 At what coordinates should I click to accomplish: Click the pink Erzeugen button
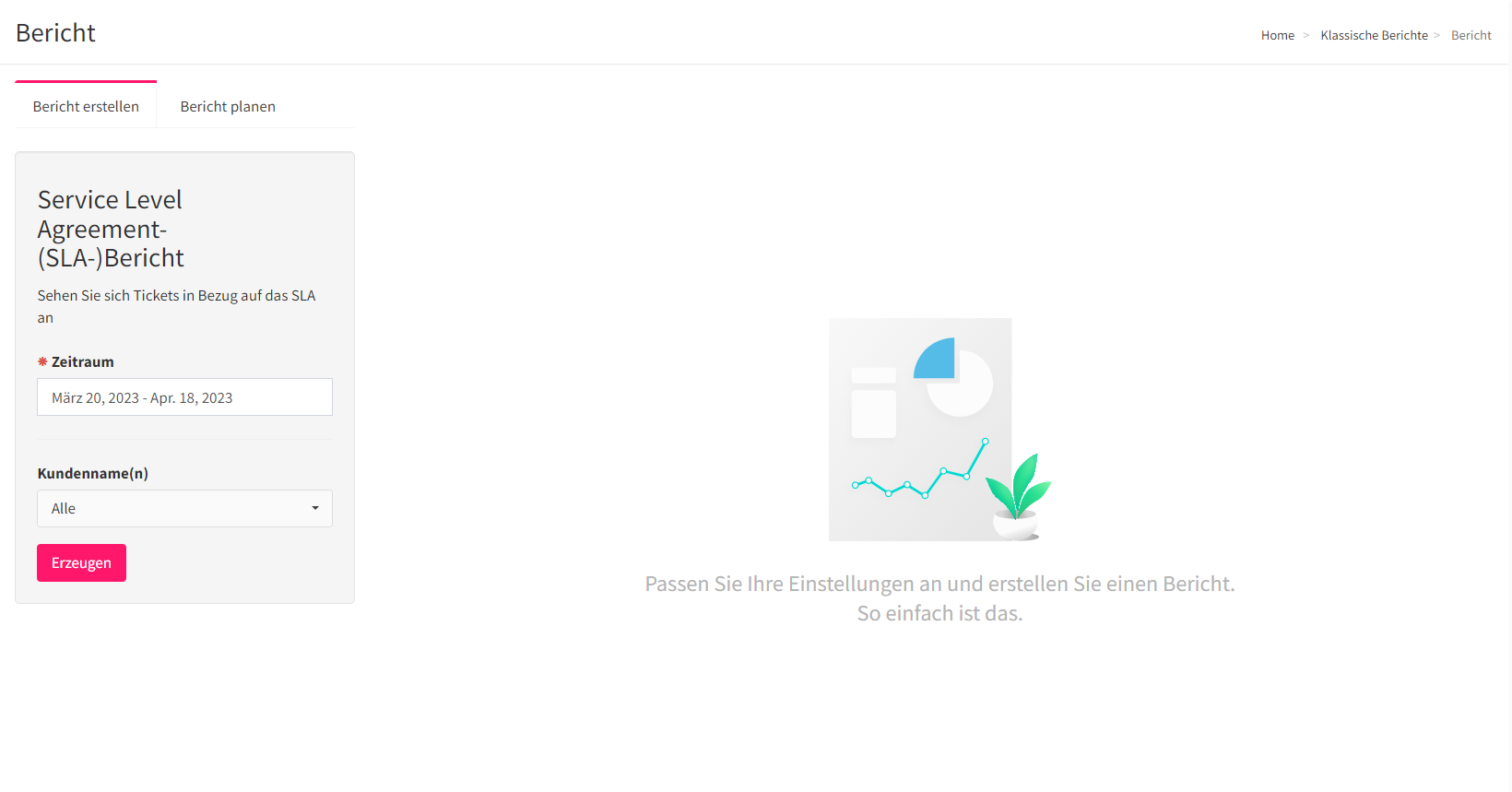tap(81, 563)
